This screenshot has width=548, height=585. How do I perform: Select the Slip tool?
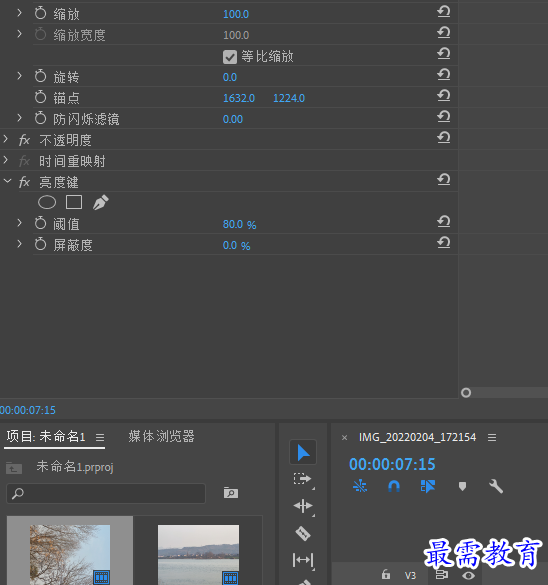pos(303,560)
